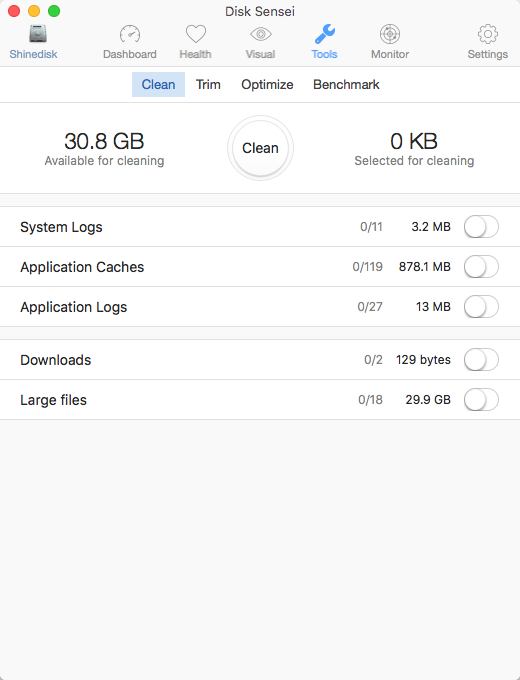
Task: Click the 0/11 item count
Action: pos(371,227)
